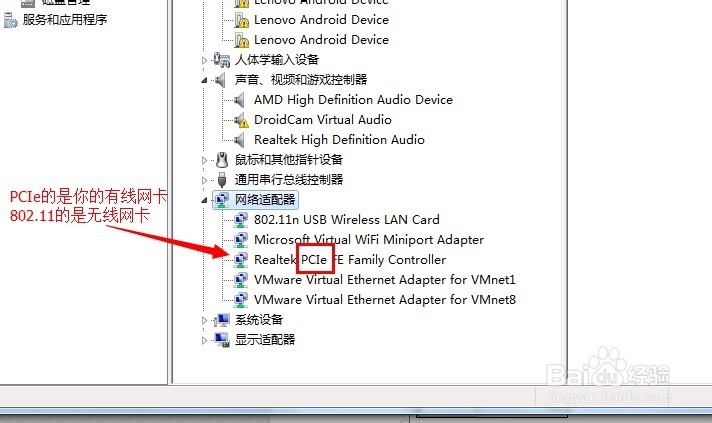The image size is (712, 423).
Task: Click the VMnet8 adapter icon
Action: click(241, 300)
